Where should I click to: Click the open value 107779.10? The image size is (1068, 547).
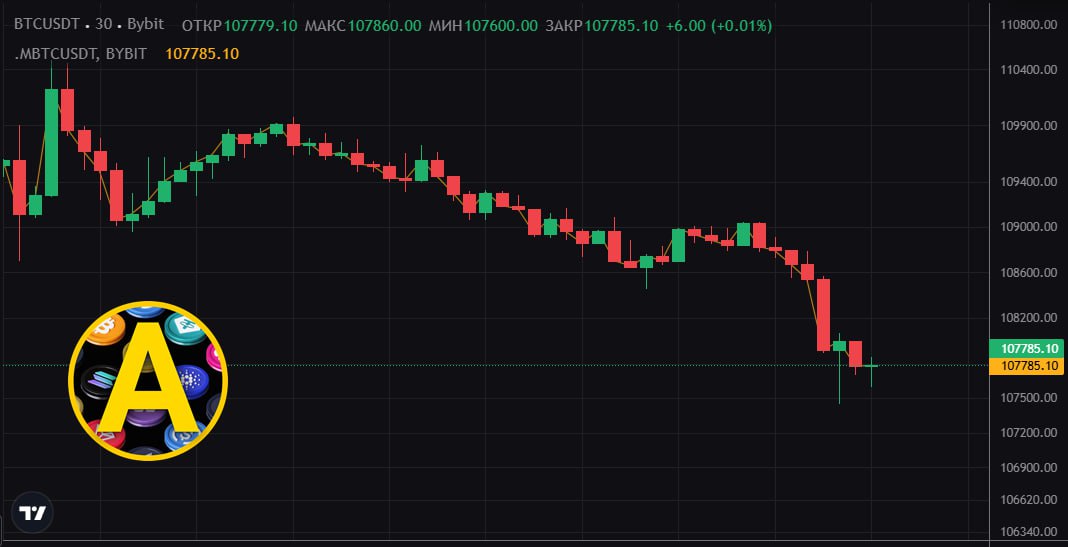pos(261,26)
